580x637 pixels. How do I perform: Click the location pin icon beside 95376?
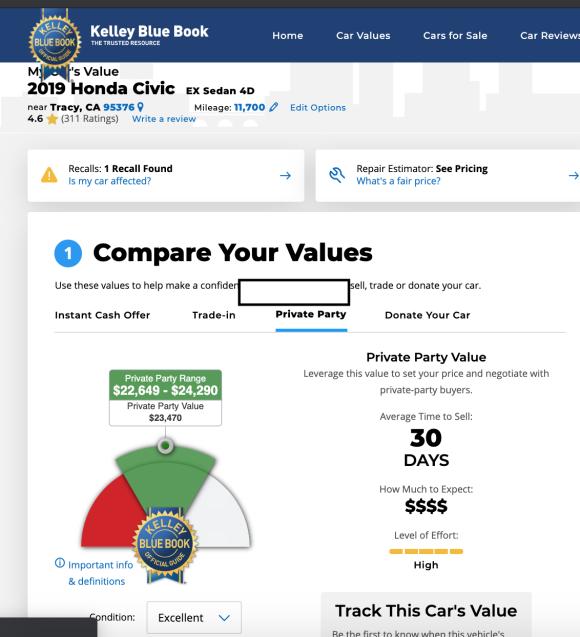click(141, 107)
